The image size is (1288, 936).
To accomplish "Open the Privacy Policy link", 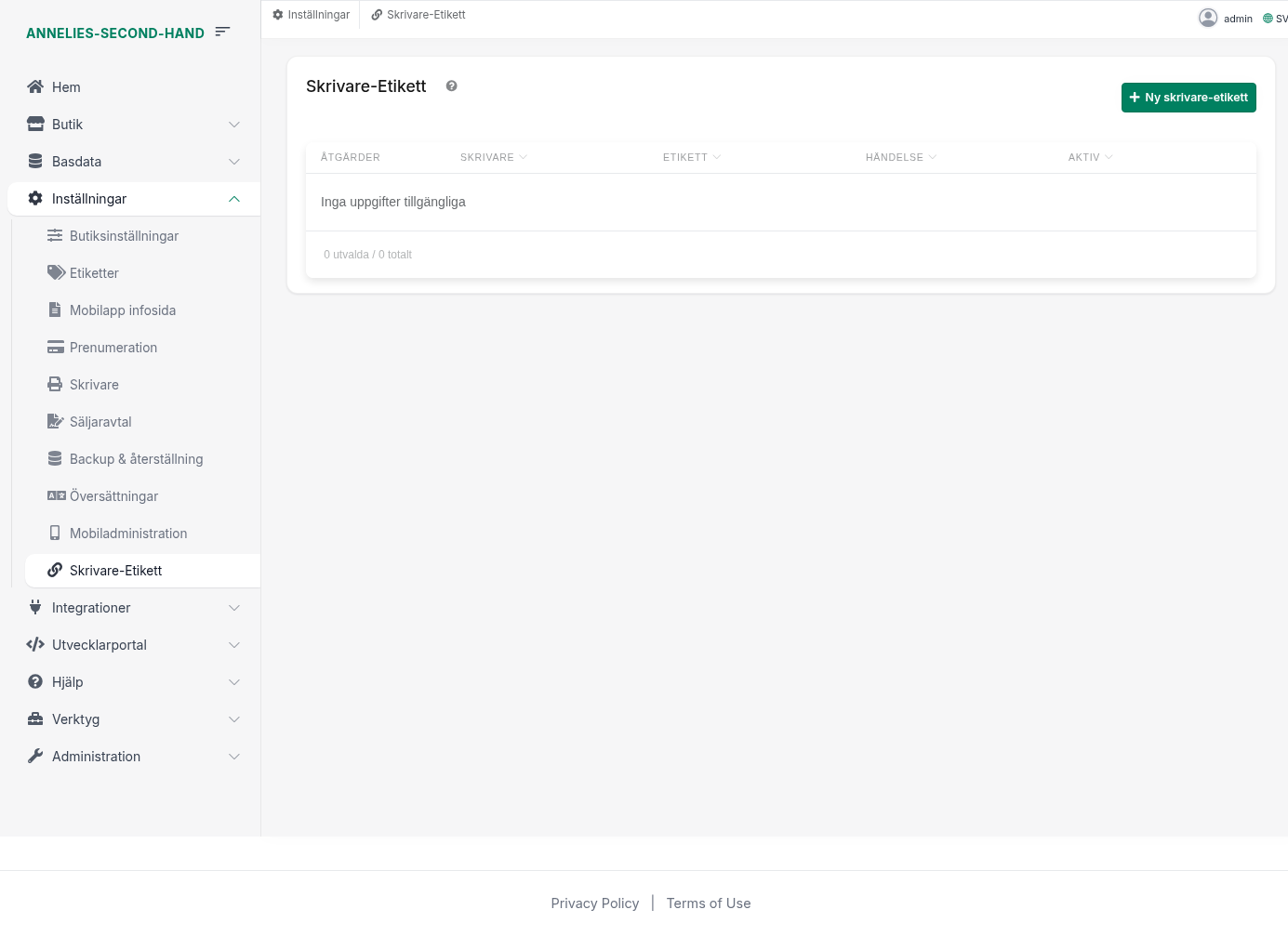I will point(594,903).
